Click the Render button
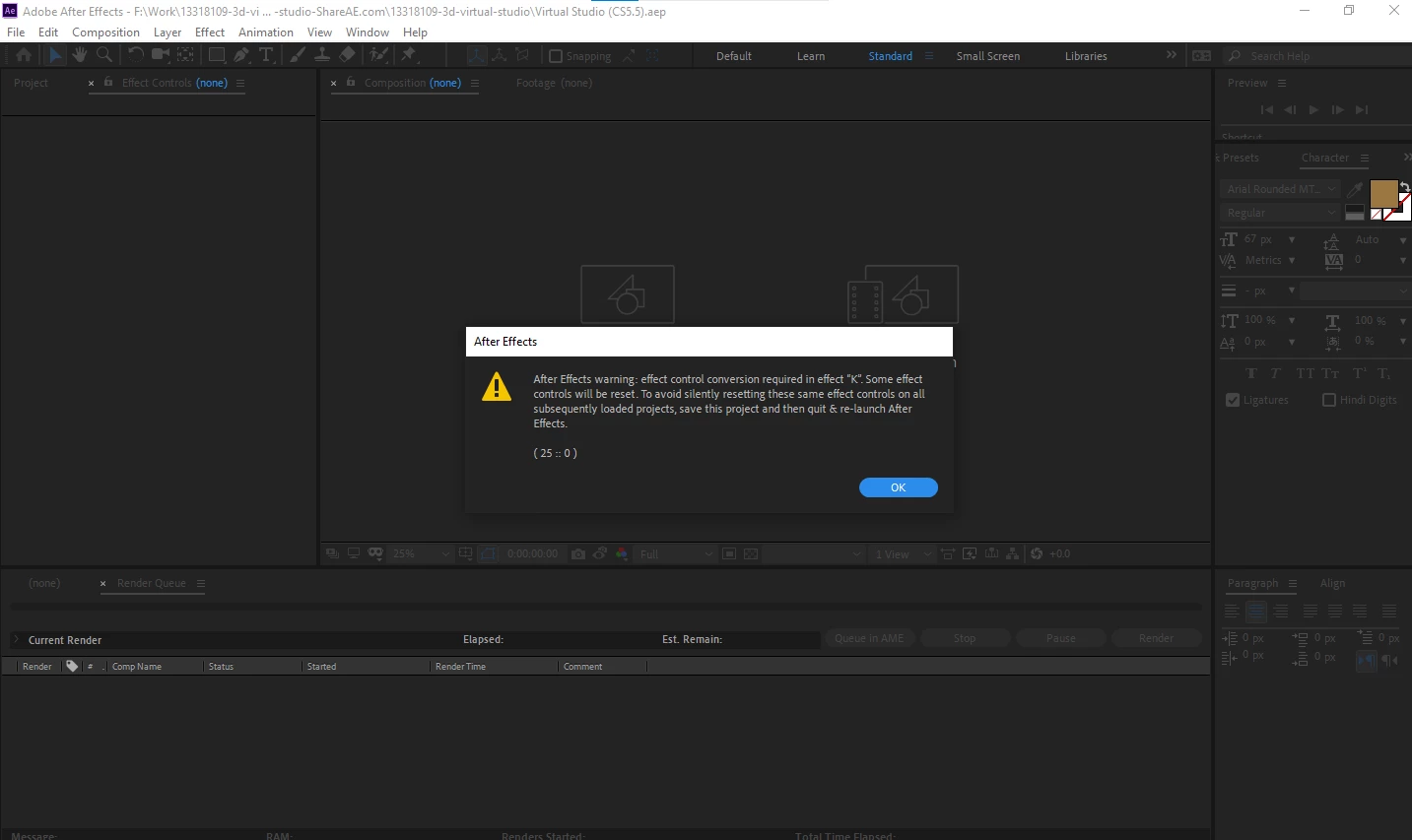Viewport: 1412px width, 840px height. [1156, 638]
